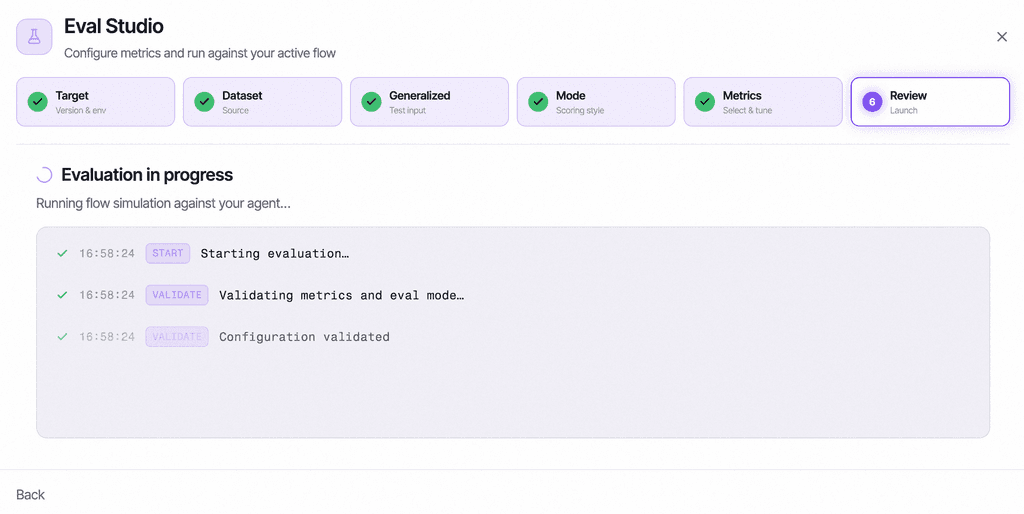Click the green checkmark on Mode step
1024x514 pixels.
point(538,102)
